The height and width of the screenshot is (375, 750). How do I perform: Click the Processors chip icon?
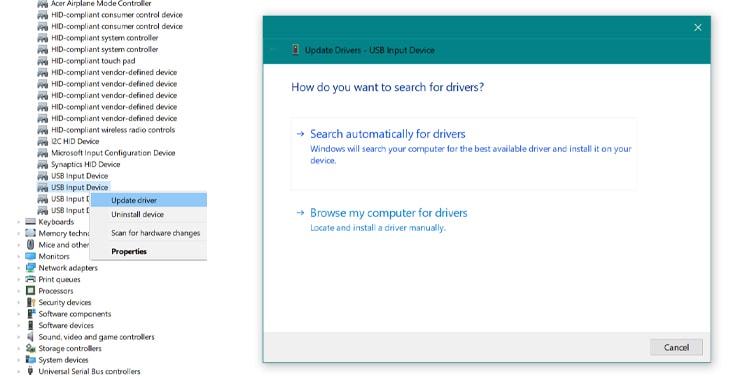[31, 291]
